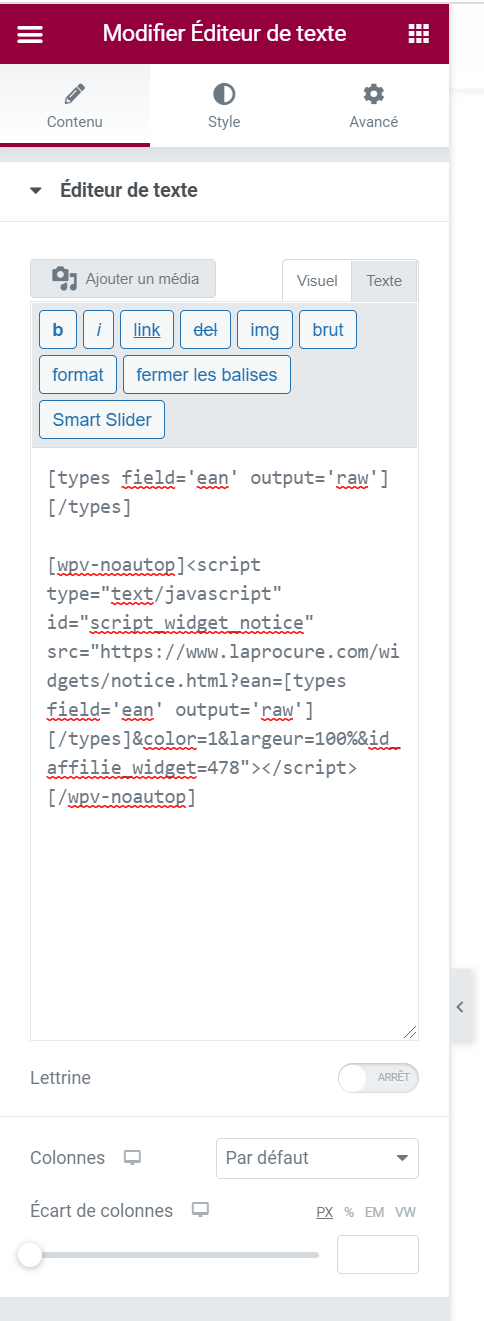Click the monitor icon beside Écart de colonnes
Image resolution: width=484 pixels, height=1321 pixels.
tap(200, 1211)
